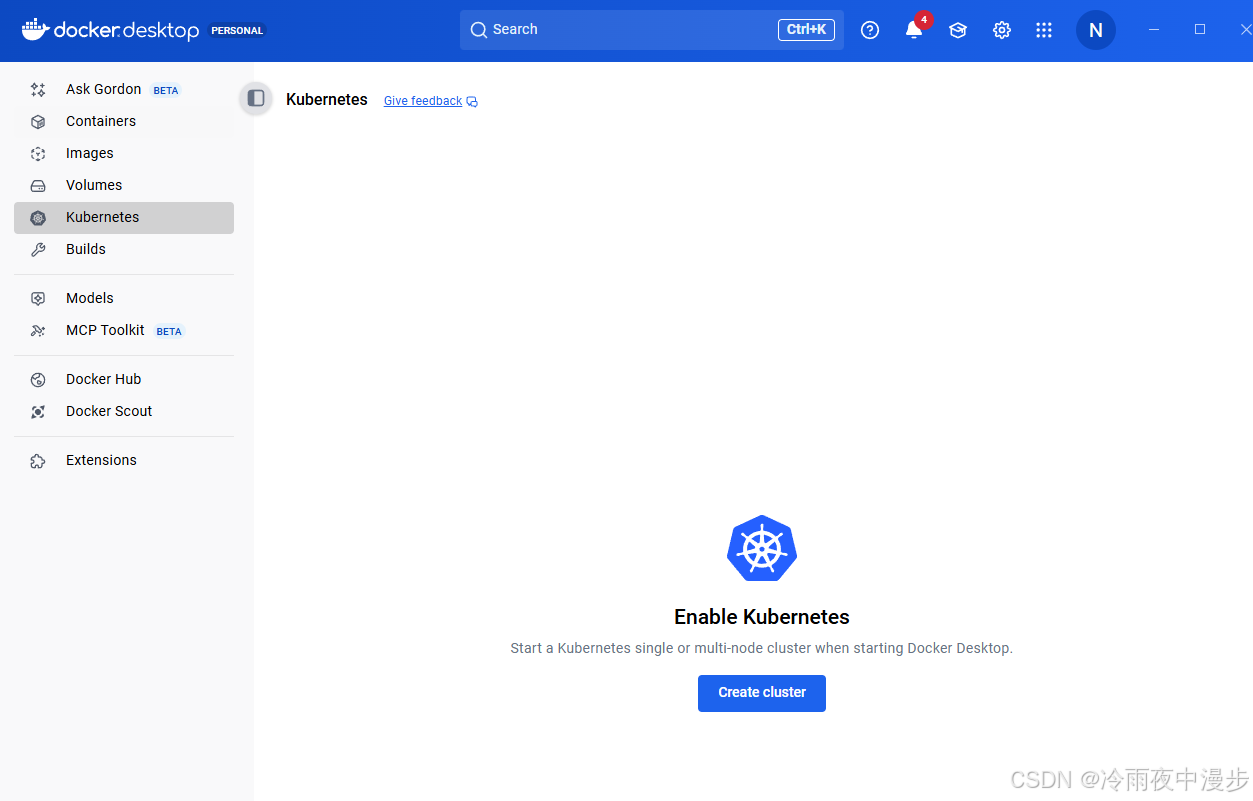Screen dimensions: 1253x801
Task: Open the N user account avatar
Action: point(1096,30)
